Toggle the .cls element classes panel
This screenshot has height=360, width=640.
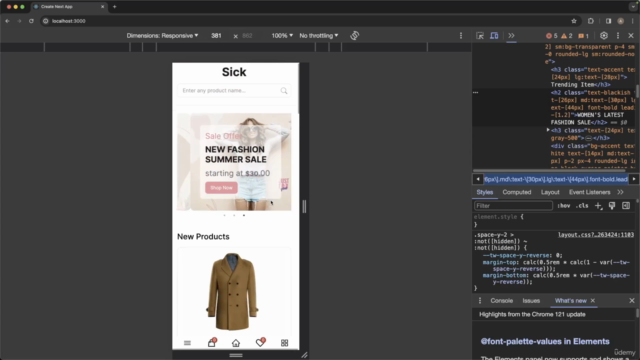pos(582,206)
